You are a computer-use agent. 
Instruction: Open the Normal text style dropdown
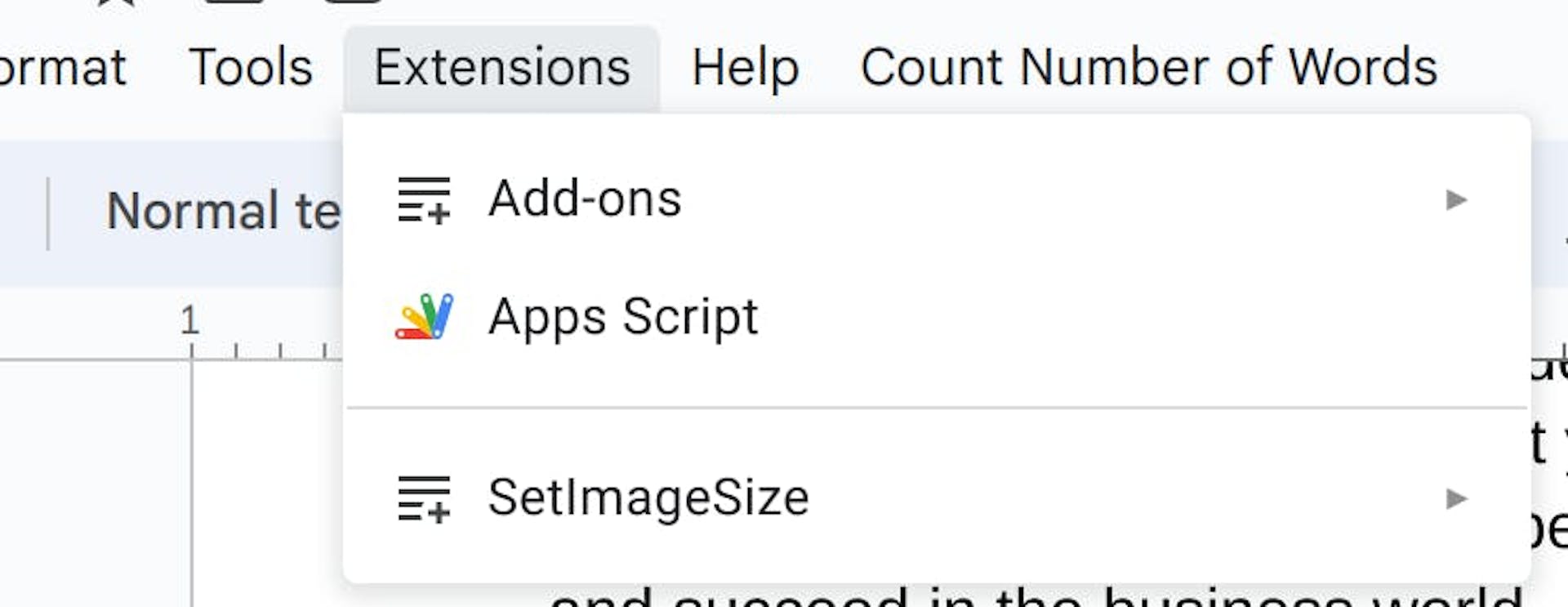point(222,211)
